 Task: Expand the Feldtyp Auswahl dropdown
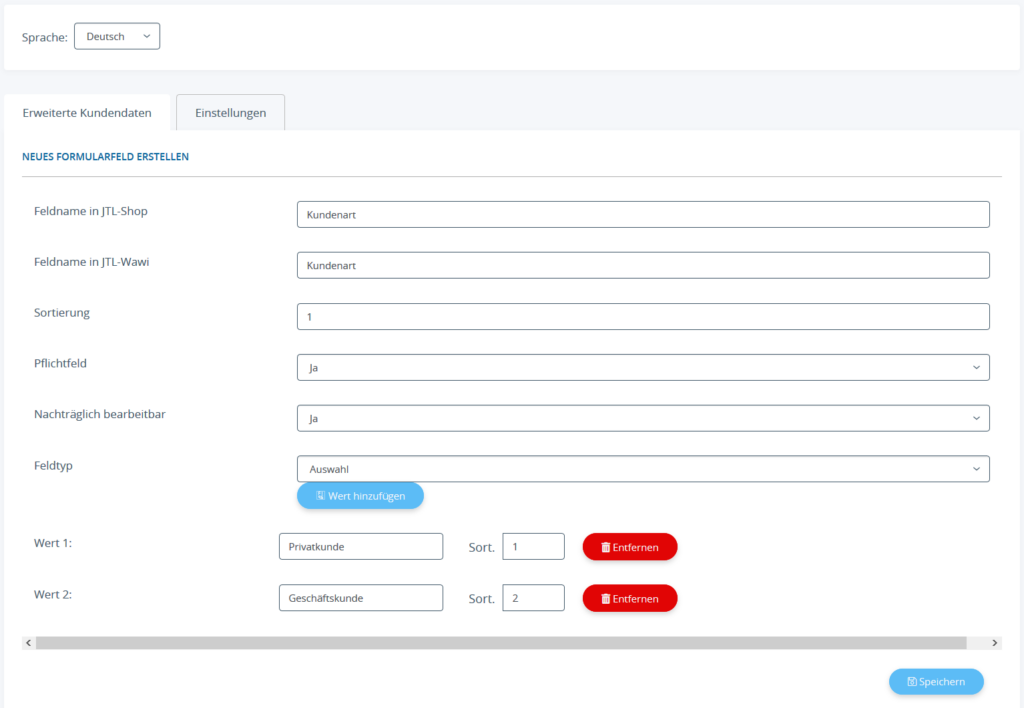pyautogui.click(x=642, y=469)
